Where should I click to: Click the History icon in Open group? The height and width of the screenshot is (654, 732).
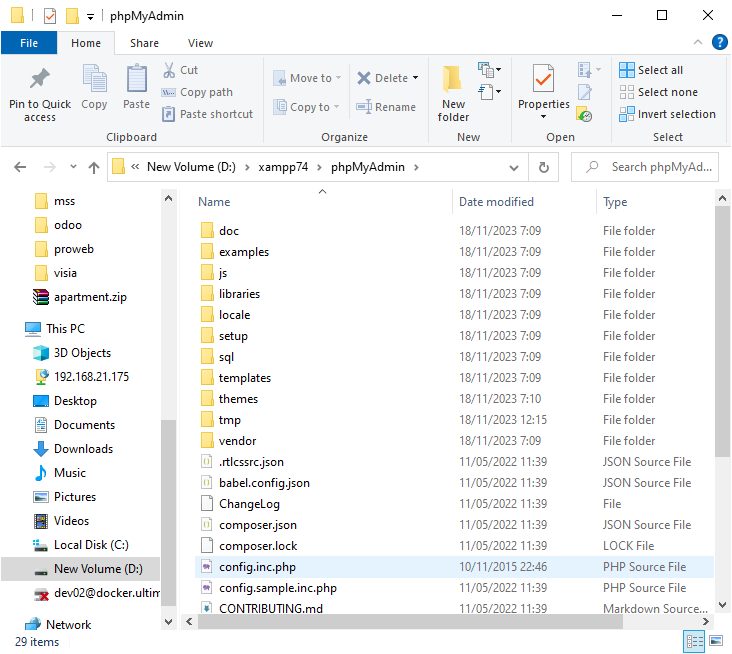(x=584, y=114)
